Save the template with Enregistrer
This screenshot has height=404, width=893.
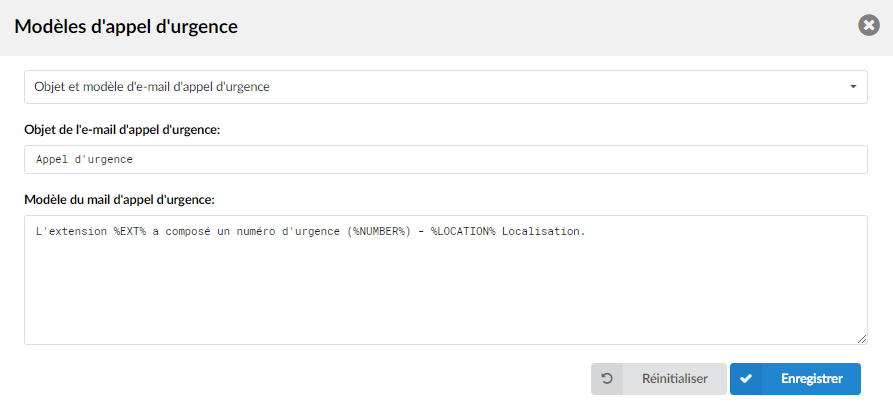click(x=795, y=379)
